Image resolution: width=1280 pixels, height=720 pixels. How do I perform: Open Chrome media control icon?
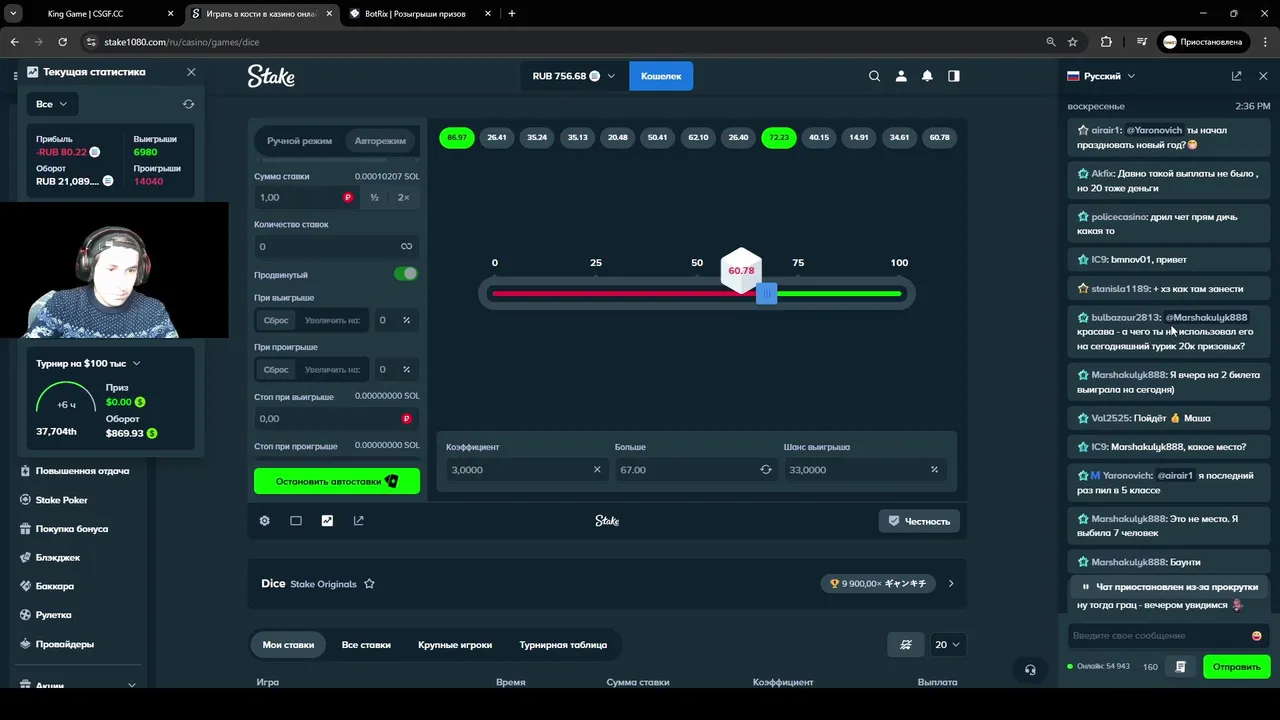point(1141,42)
